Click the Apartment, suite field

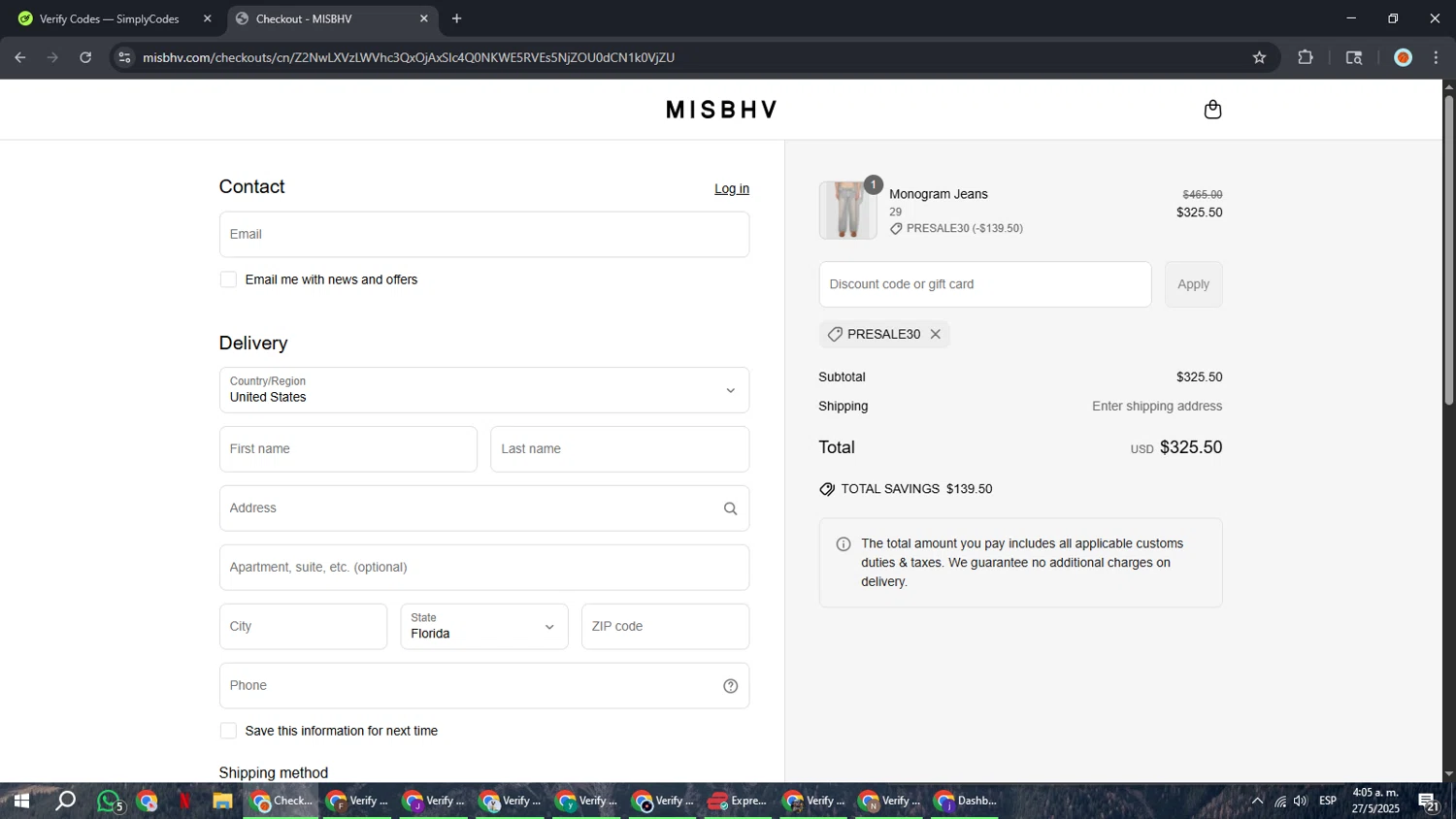[483, 568]
